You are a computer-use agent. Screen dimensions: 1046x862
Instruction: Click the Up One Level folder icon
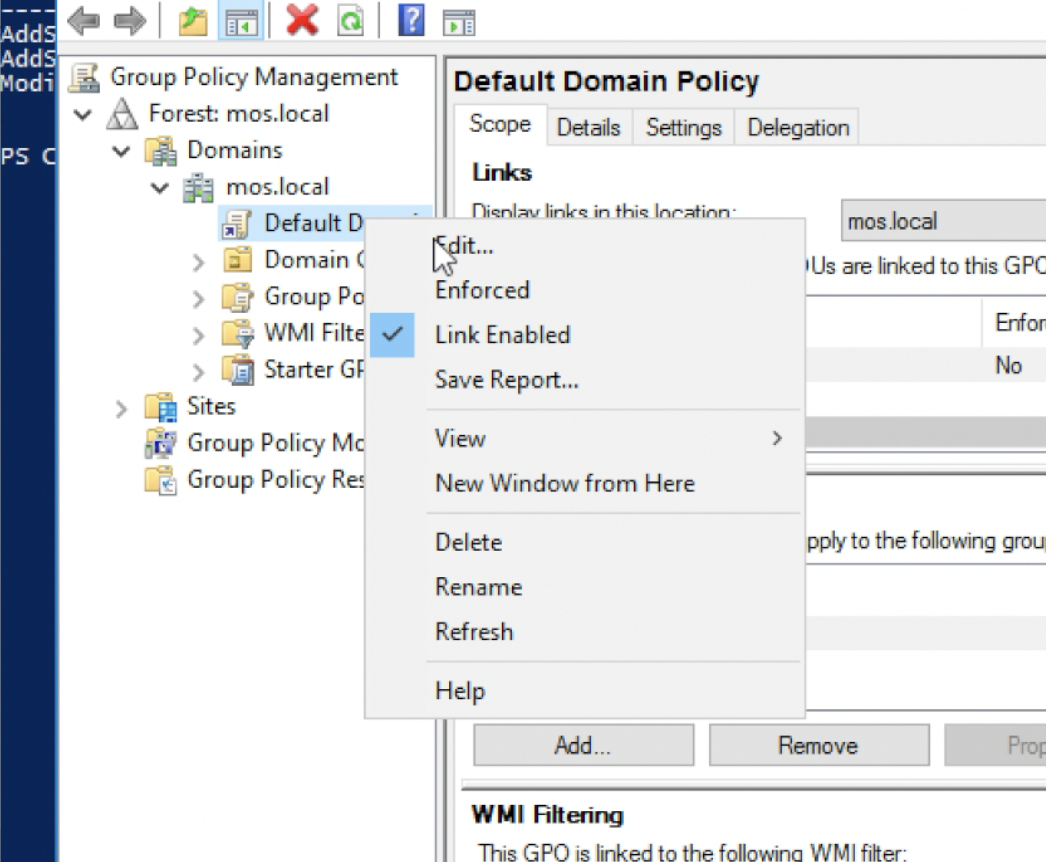click(x=192, y=21)
